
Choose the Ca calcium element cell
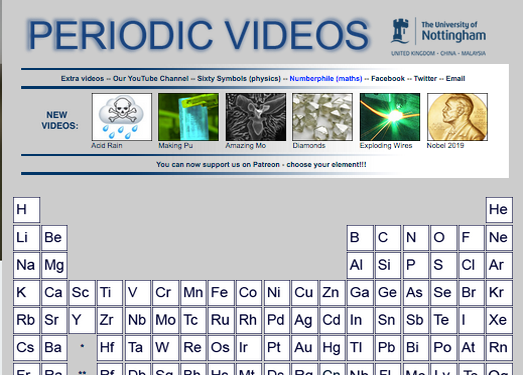[54, 293]
